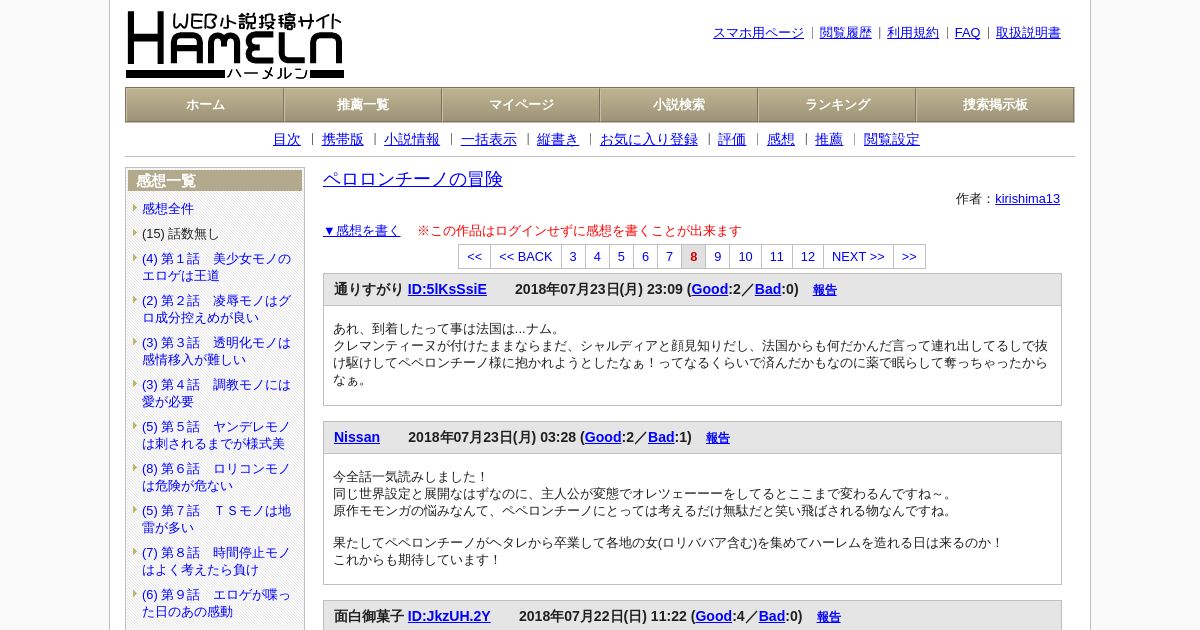Open the 推薦一覧 navigation tab
This screenshot has width=1200, height=630.
[363, 105]
